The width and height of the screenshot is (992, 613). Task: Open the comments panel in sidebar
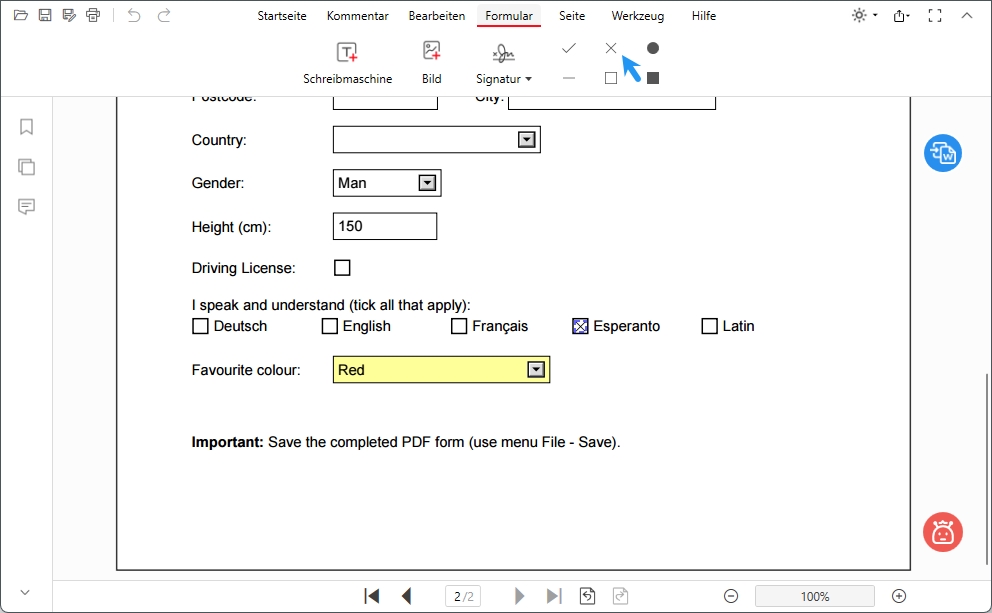(x=27, y=207)
